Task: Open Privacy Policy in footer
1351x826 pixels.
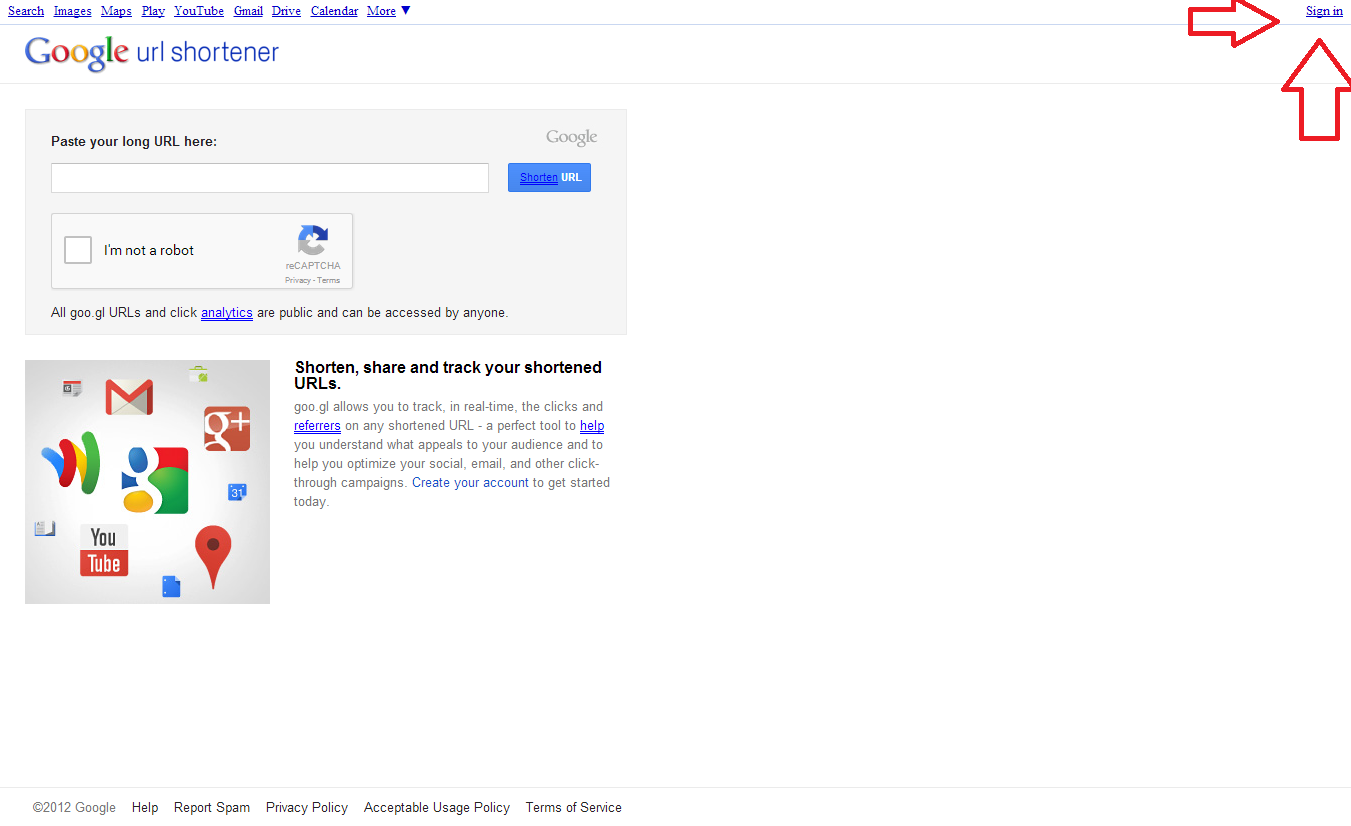Action: point(307,808)
